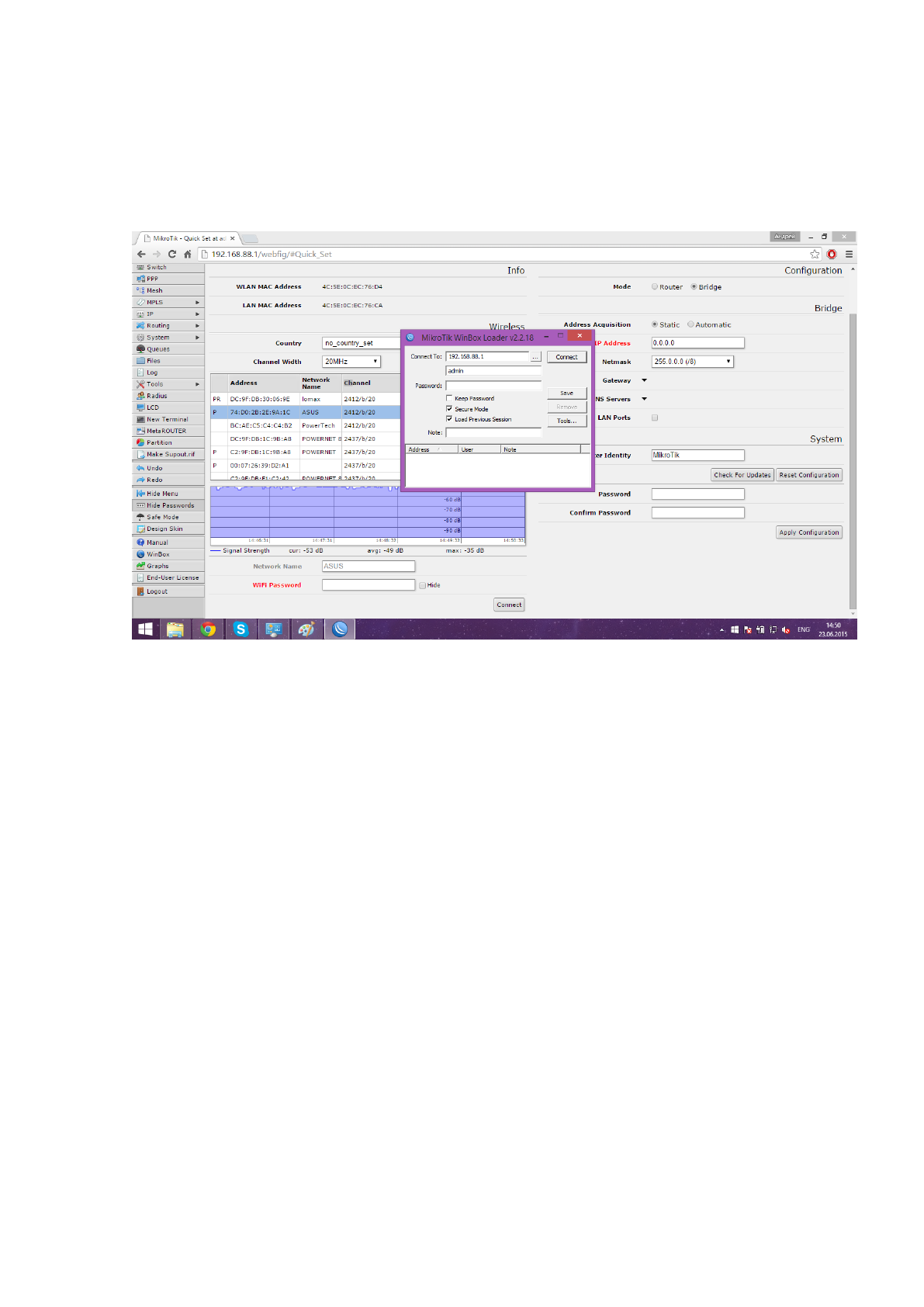Enable Safe Mode in the sidebar
Viewport: 924px width, 1307px height.
(x=168, y=517)
